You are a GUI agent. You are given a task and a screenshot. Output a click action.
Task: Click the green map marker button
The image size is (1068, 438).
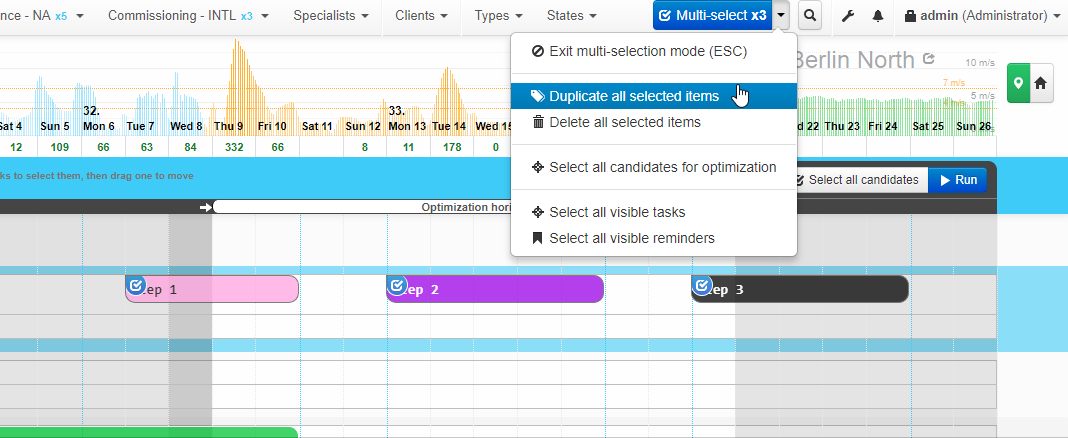1018,84
